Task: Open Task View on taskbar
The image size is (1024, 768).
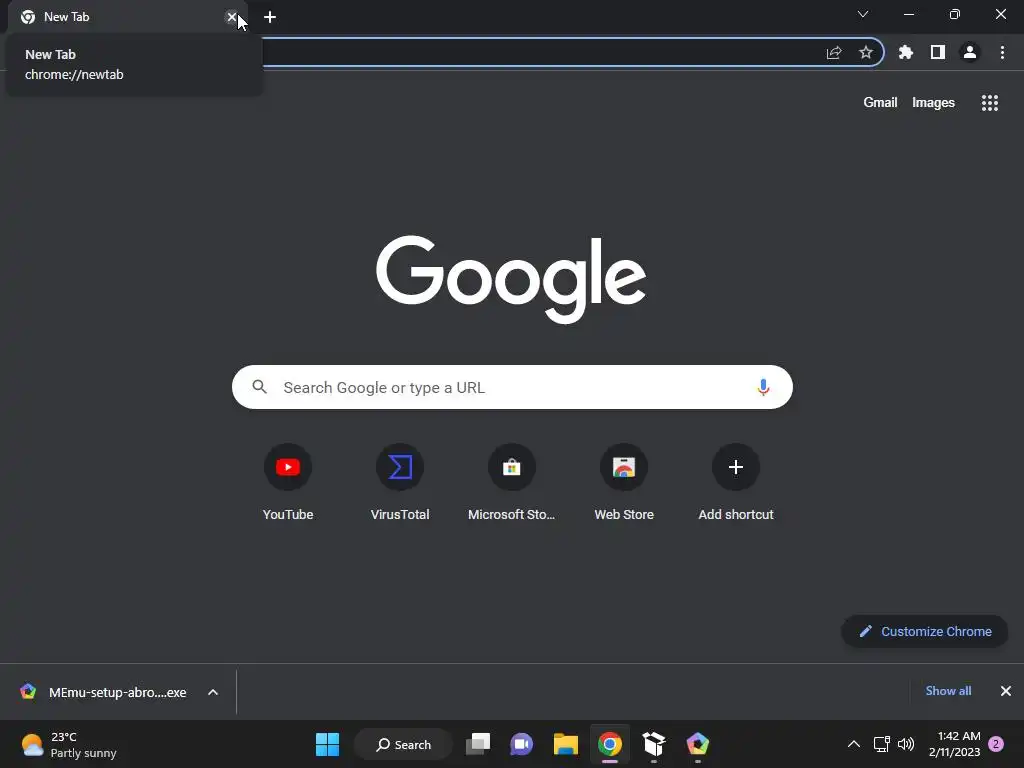Action: pos(478,744)
